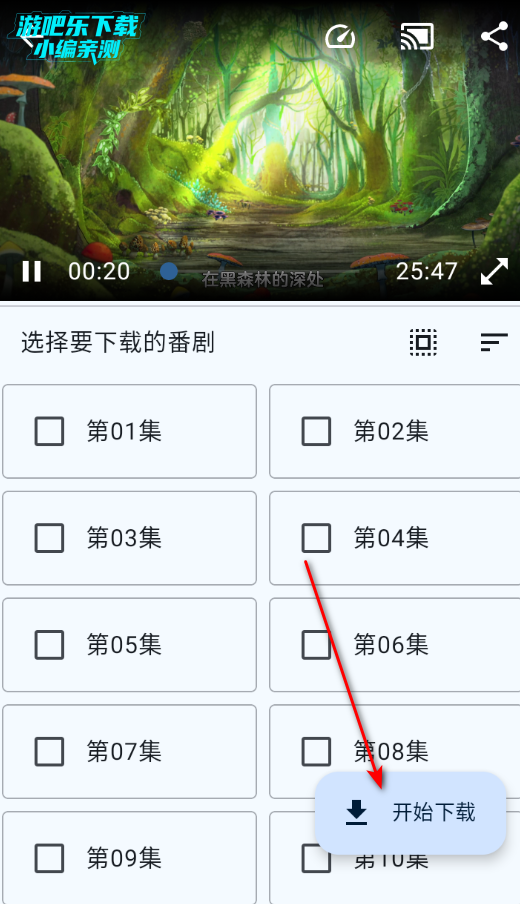
Task: Click the download arrow icon
Action: click(356, 812)
